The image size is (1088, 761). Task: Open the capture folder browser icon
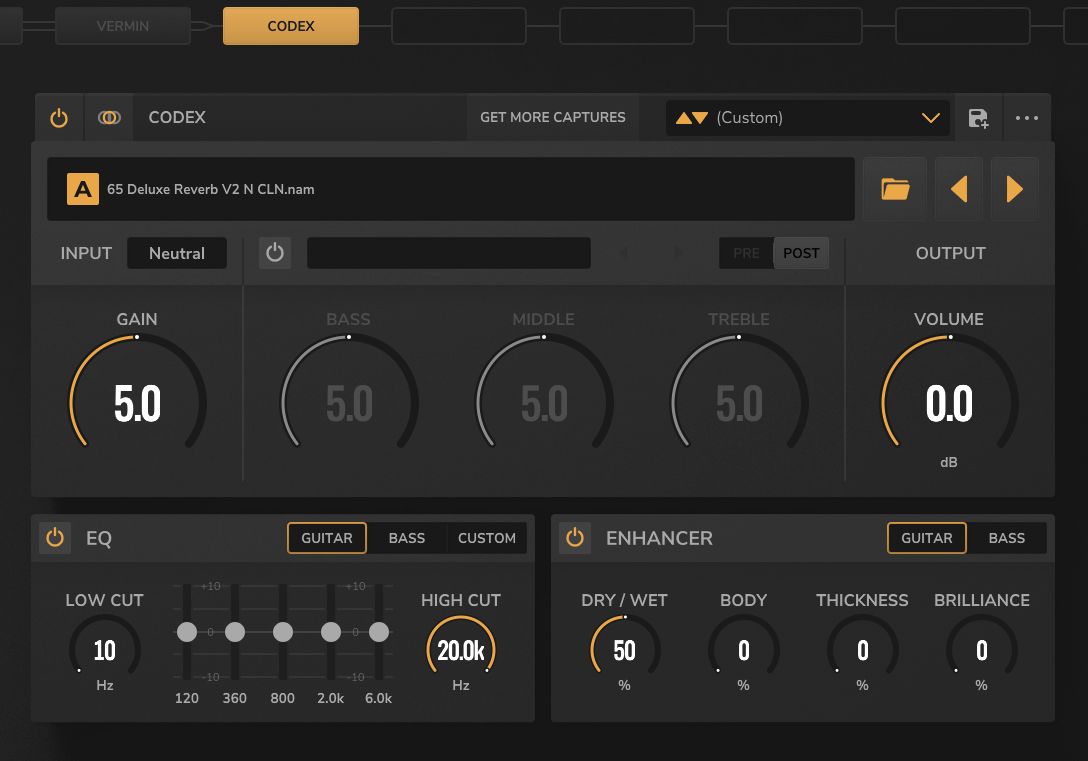click(895, 189)
